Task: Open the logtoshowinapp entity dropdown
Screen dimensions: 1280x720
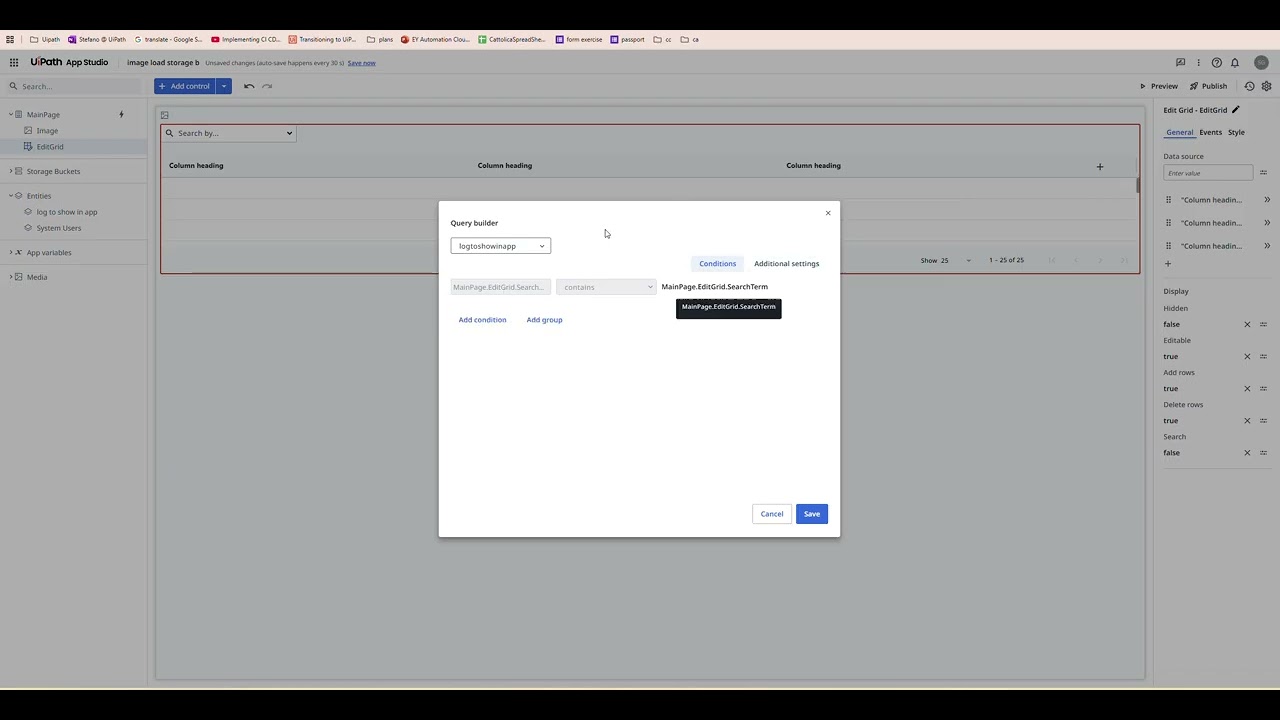Action: 500,246
